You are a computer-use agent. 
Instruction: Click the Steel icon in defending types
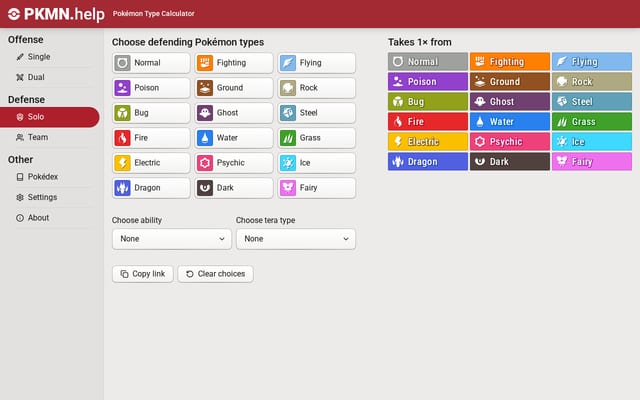(x=288, y=113)
